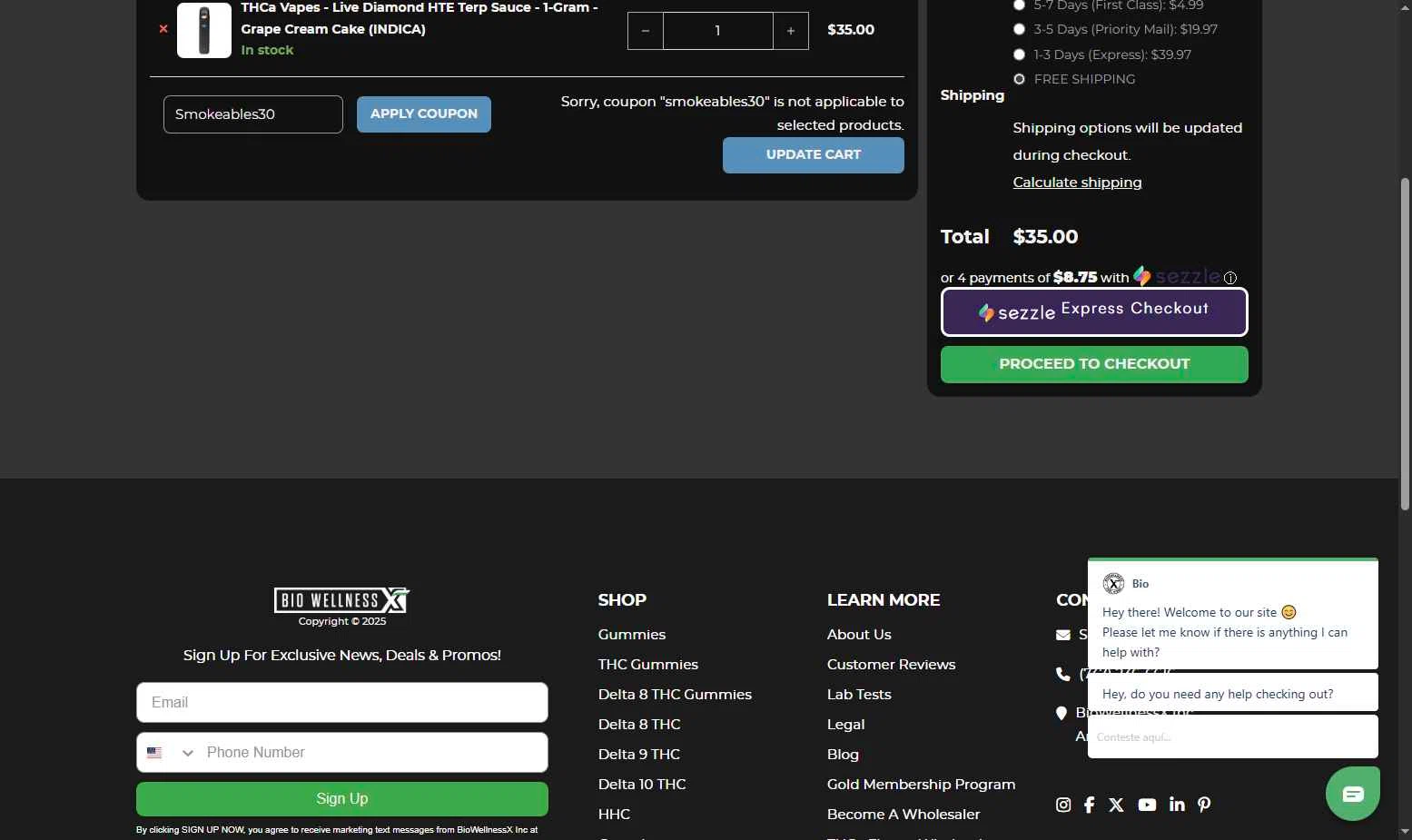
Task: Click the Apply Coupon button
Action: pyautogui.click(x=424, y=114)
